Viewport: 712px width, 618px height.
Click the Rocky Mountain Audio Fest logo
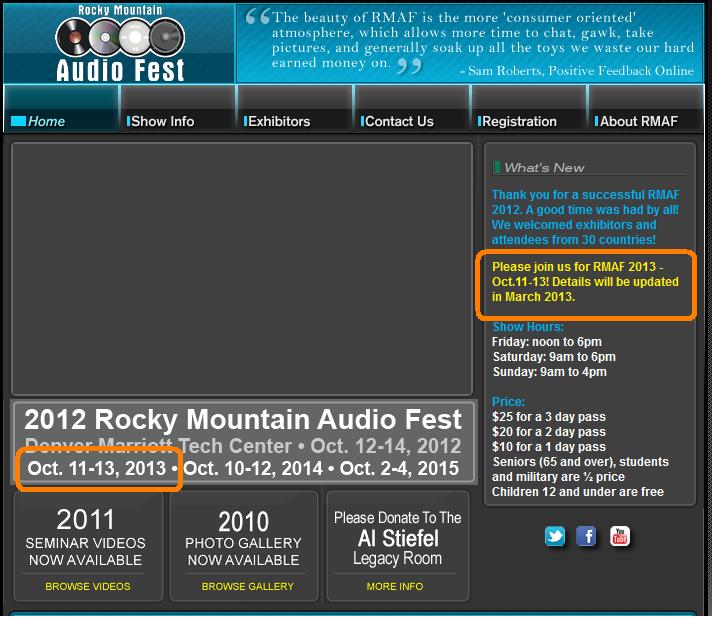point(120,44)
